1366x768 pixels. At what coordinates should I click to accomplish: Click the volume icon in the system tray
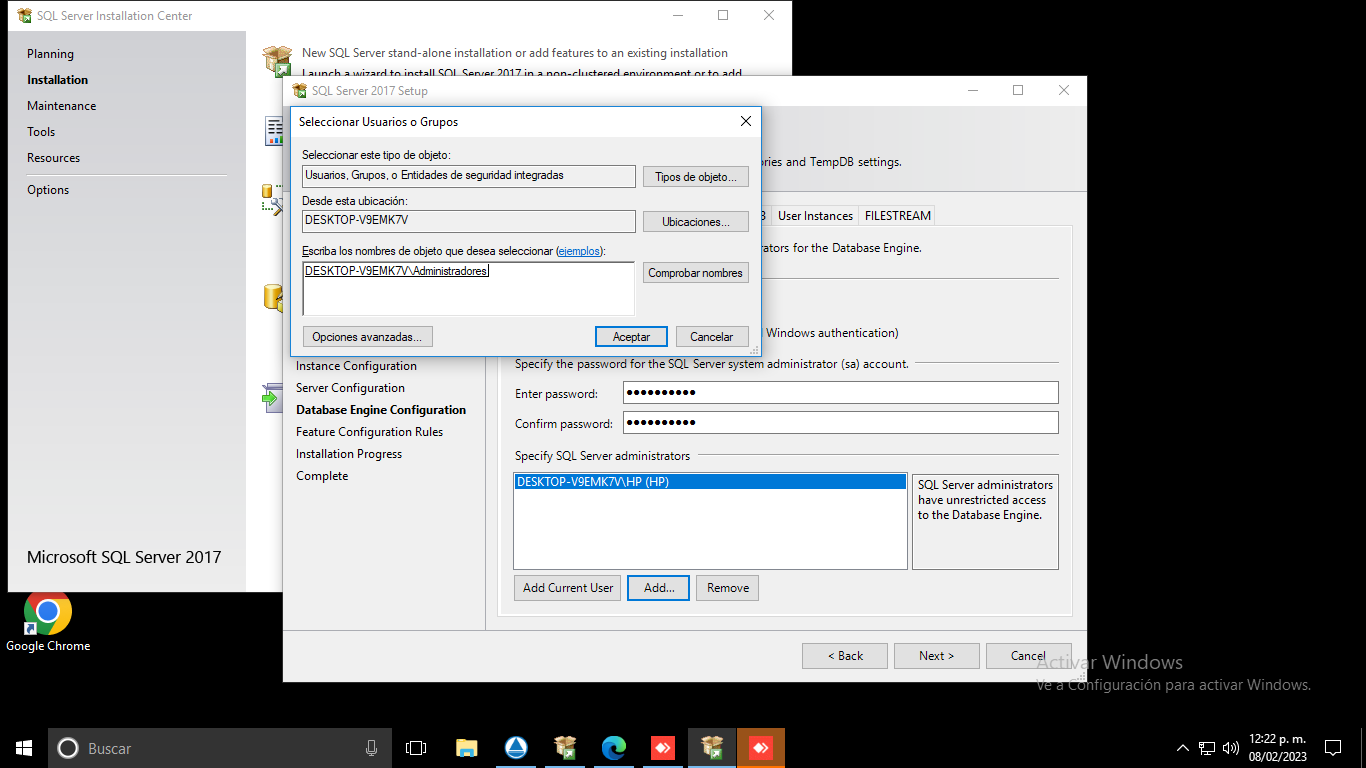point(1231,748)
